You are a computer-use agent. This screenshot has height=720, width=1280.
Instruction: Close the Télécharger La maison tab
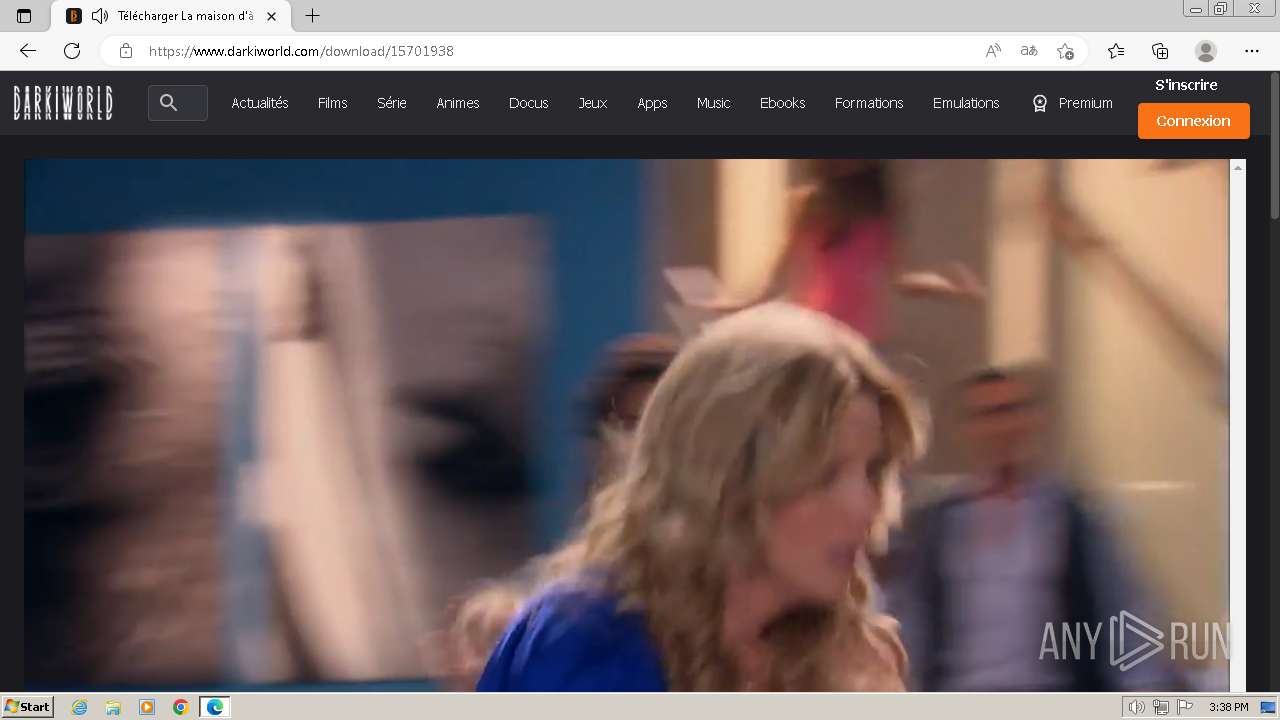[x=271, y=16]
